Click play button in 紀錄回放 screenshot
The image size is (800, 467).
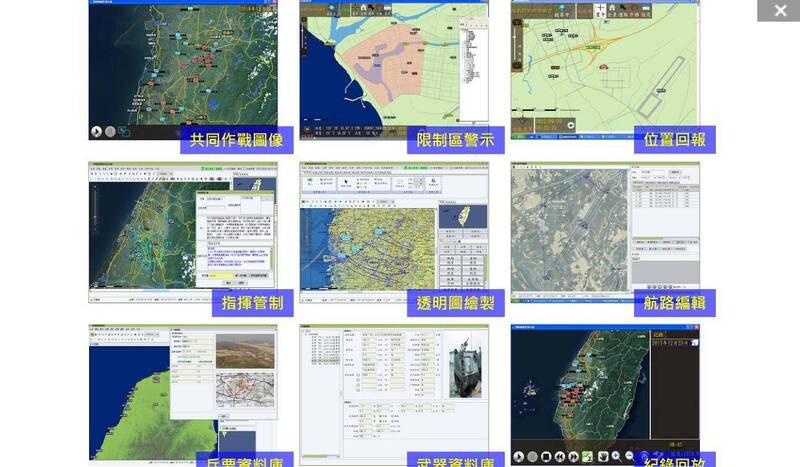(x=518, y=457)
